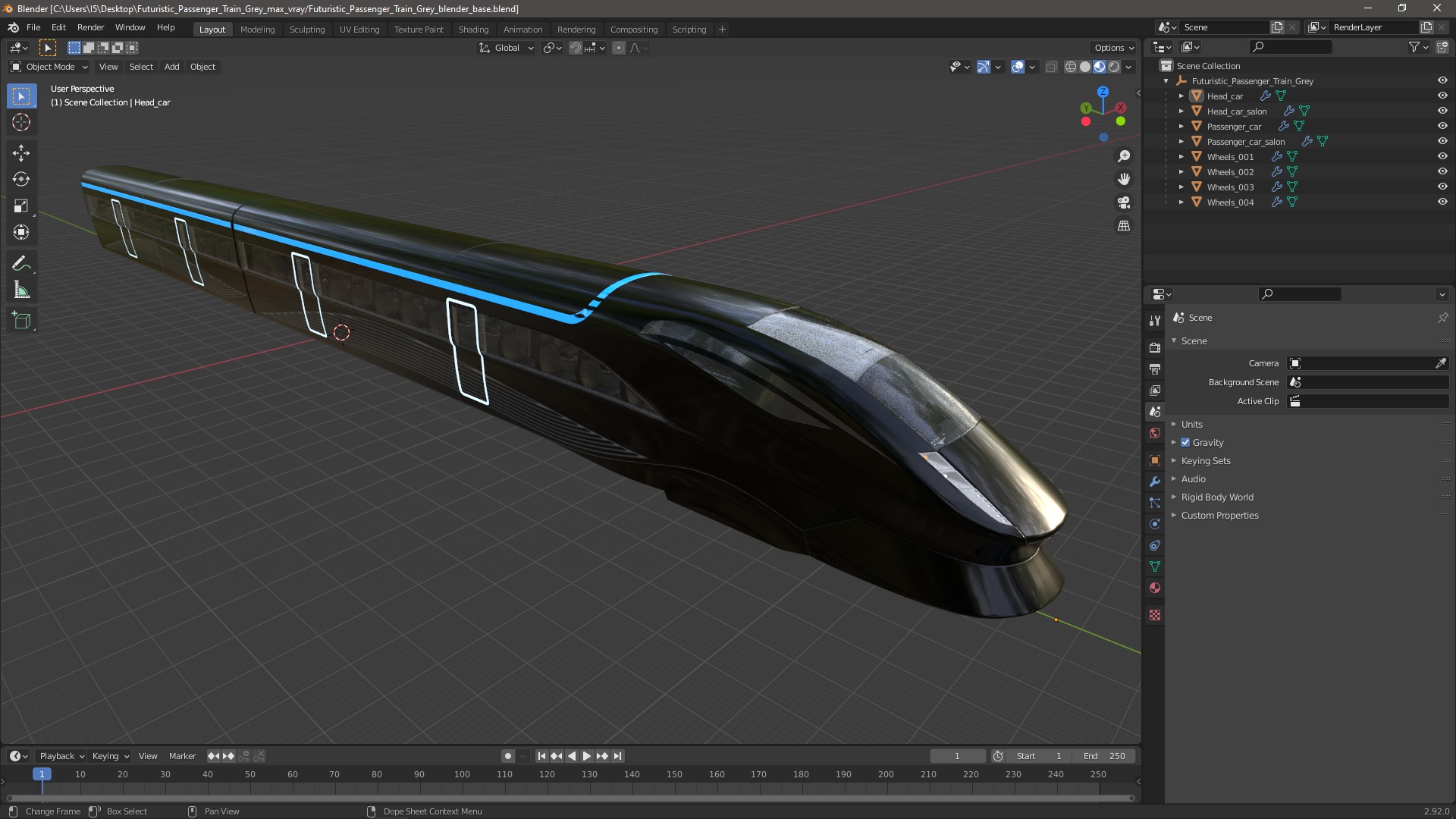Open the Render properties tab
The width and height of the screenshot is (1456, 819).
(x=1155, y=347)
